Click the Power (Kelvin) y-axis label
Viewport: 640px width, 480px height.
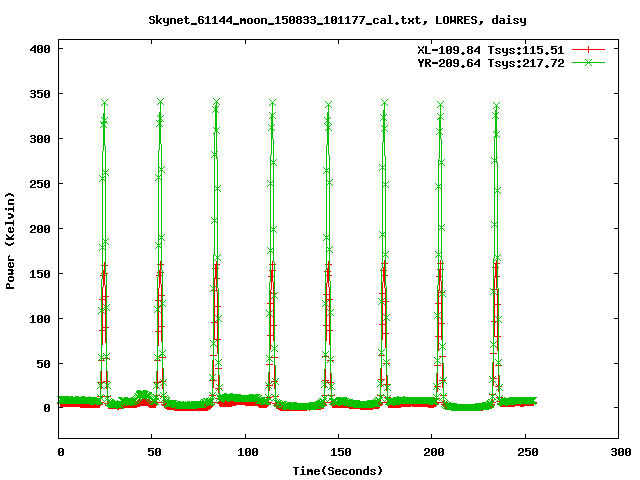tap(10, 241)
